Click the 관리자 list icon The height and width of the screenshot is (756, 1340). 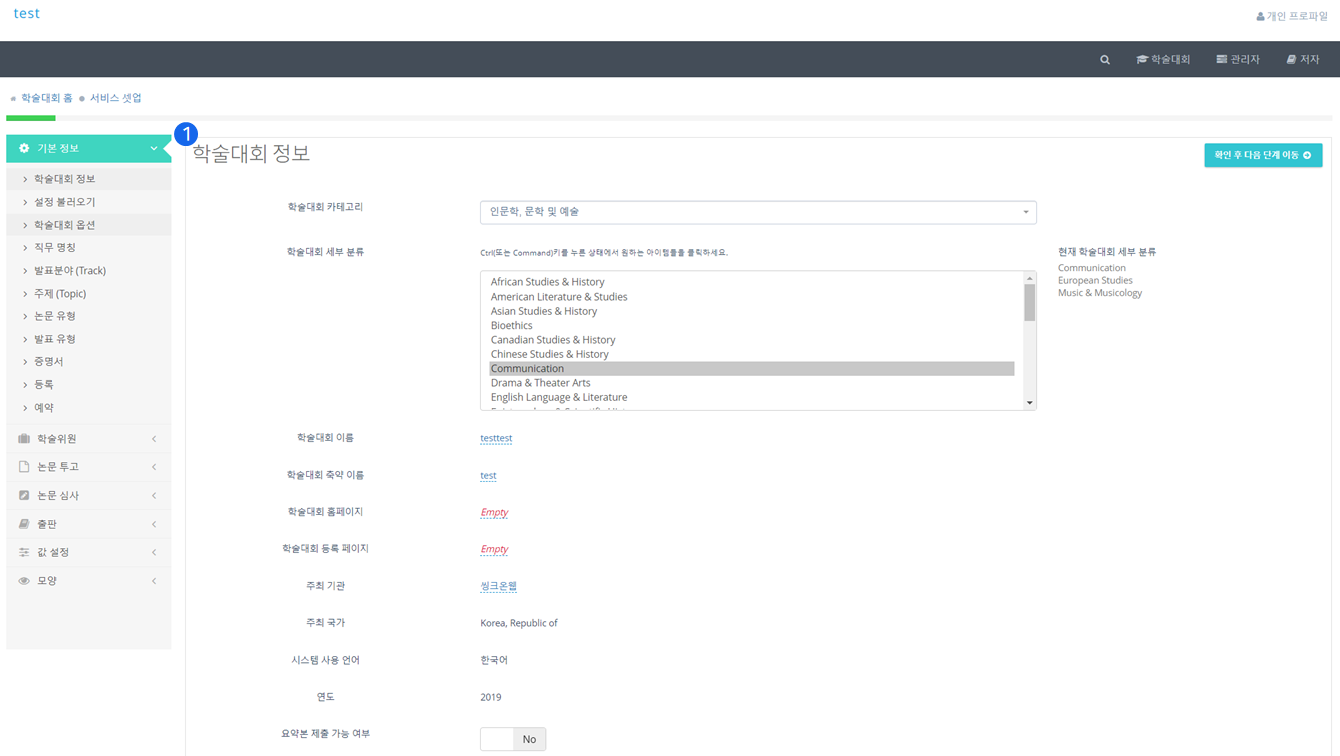[1222, 60]
